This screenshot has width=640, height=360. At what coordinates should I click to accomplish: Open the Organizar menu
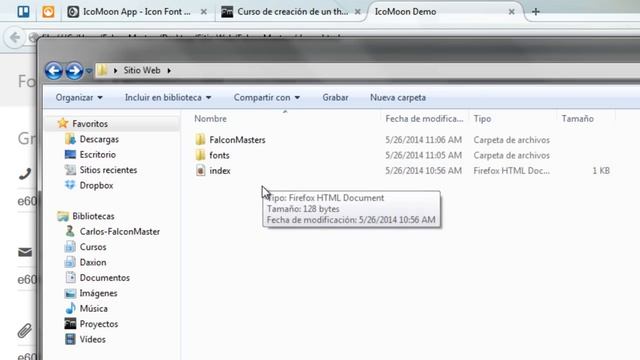79,98
